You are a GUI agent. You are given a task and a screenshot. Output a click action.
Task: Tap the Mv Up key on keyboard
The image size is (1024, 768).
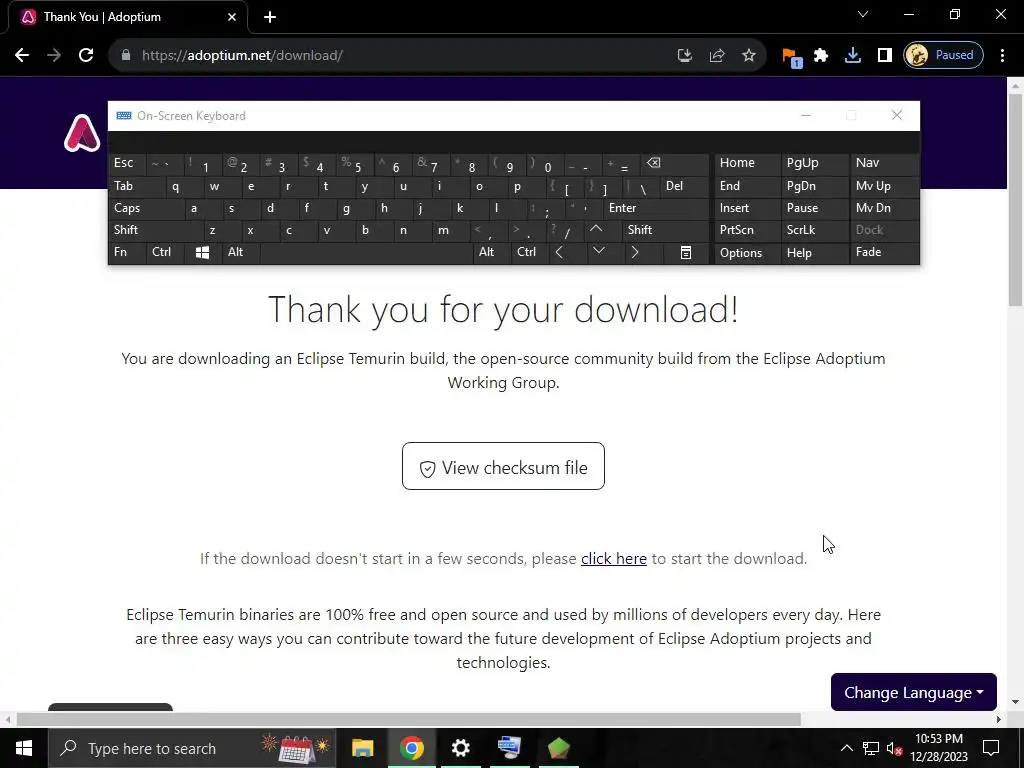tap(884, 186)
